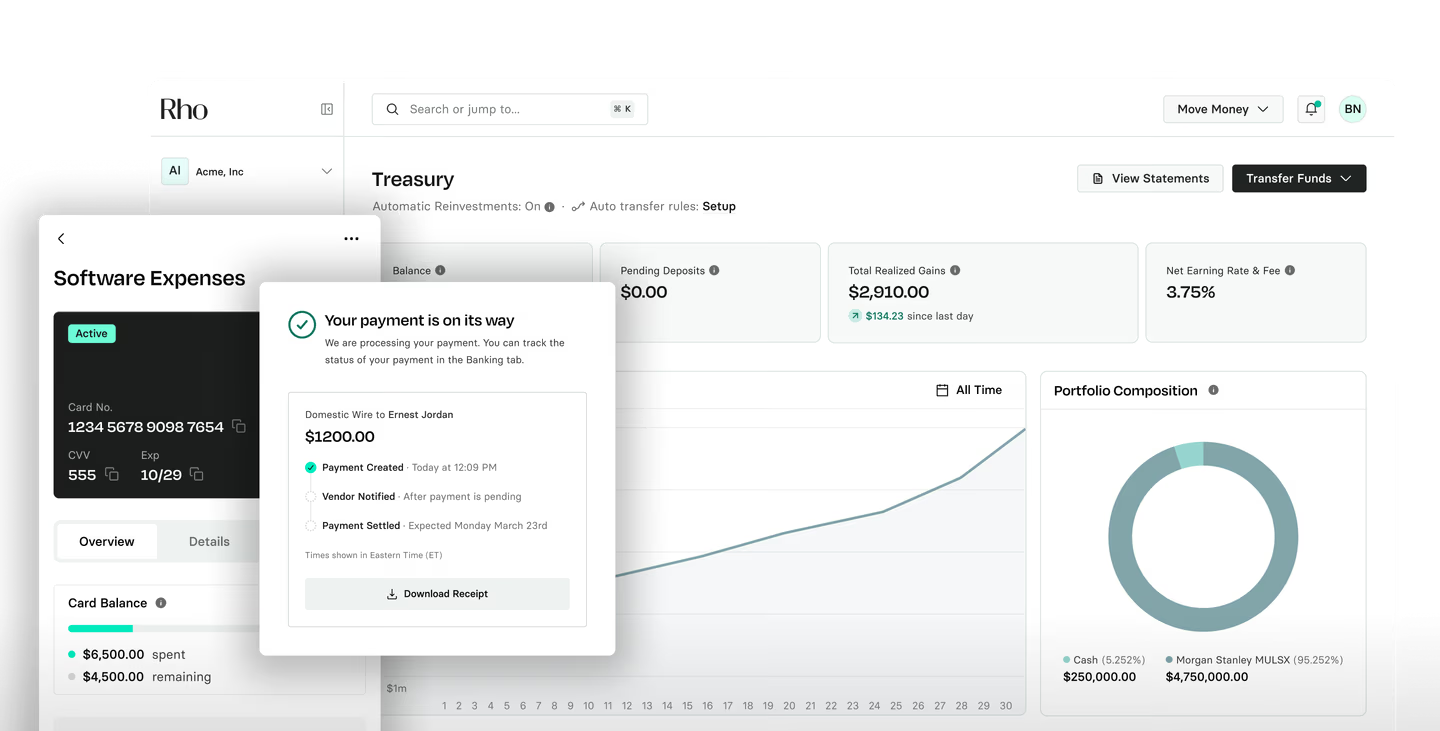Click the Card Balance info icon

point(161,603)
